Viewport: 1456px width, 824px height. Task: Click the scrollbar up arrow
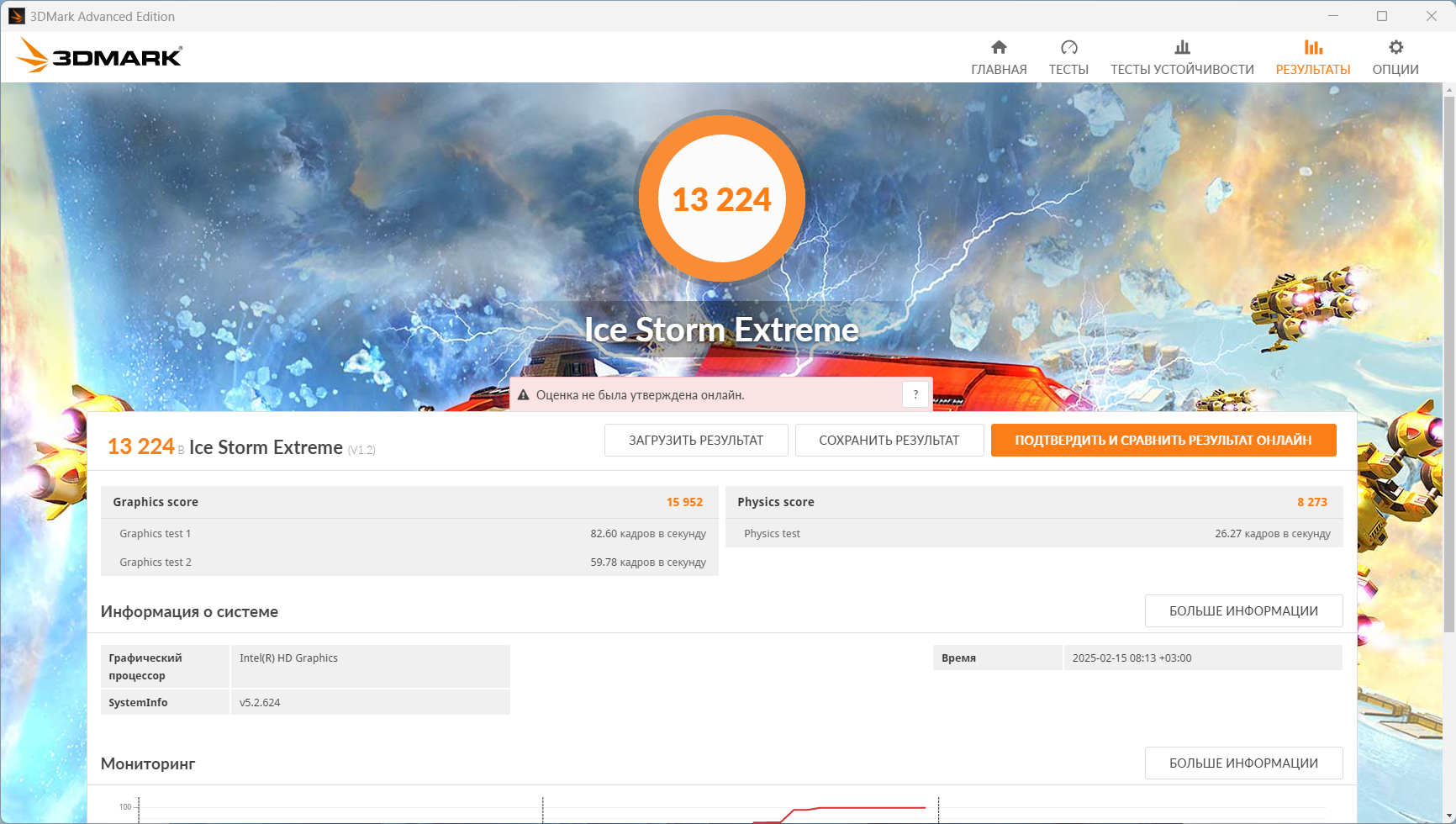(1448, 88)
